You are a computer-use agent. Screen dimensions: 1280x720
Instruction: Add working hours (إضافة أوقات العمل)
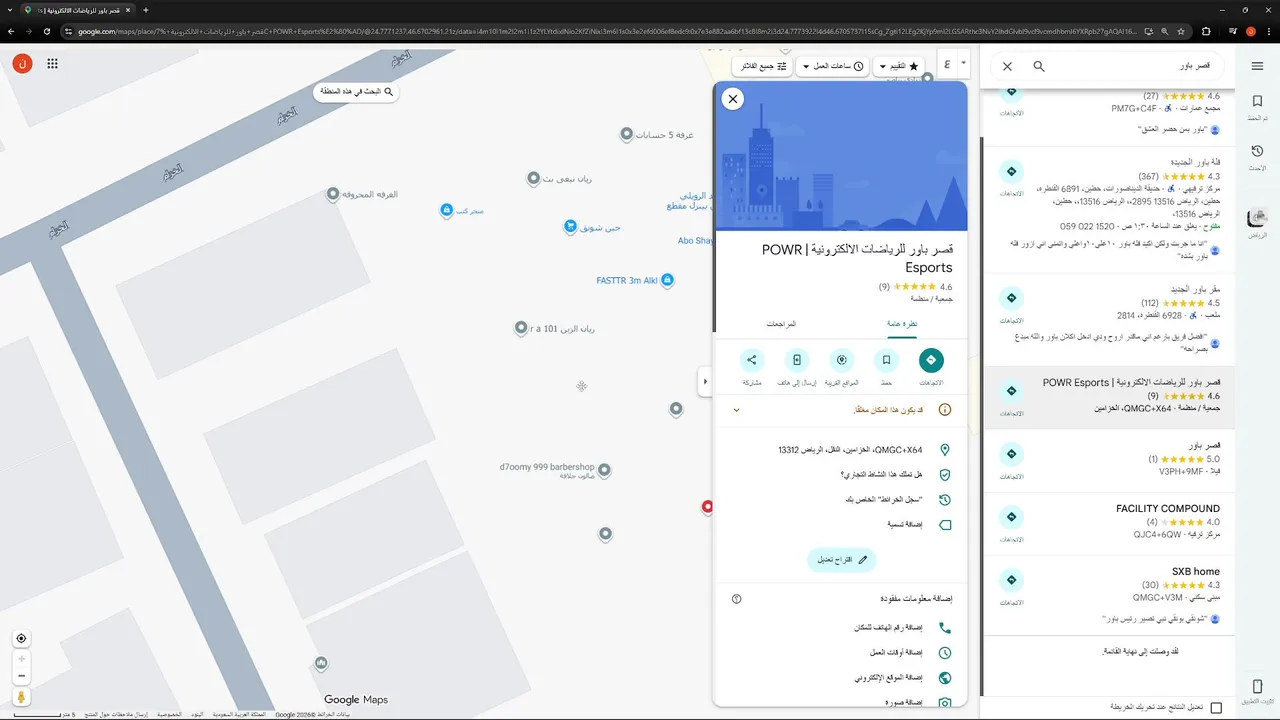(x=840, y=653)
